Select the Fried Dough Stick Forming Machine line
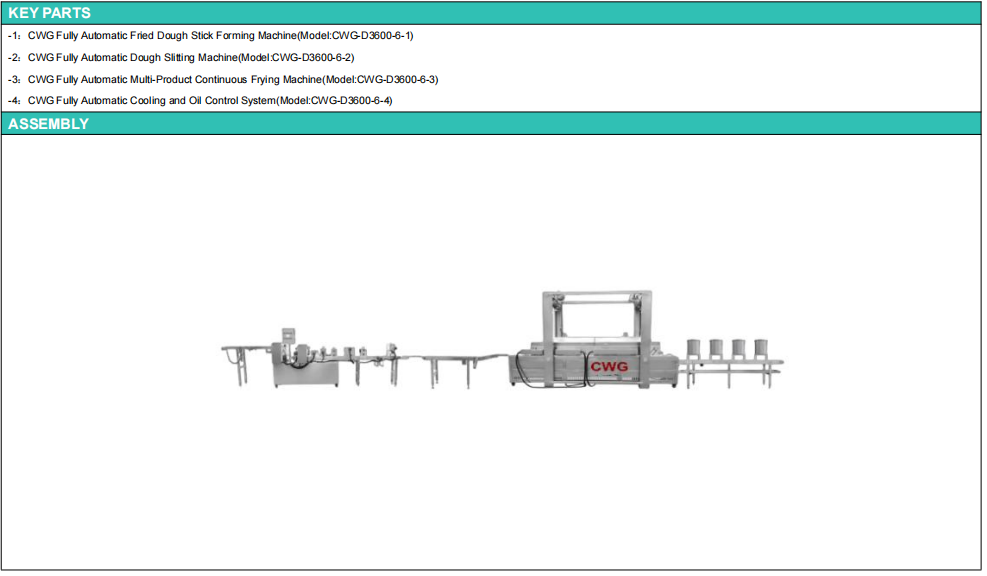Image resolution: width=987 pixels, height=576 pixels. click(220, 36)
